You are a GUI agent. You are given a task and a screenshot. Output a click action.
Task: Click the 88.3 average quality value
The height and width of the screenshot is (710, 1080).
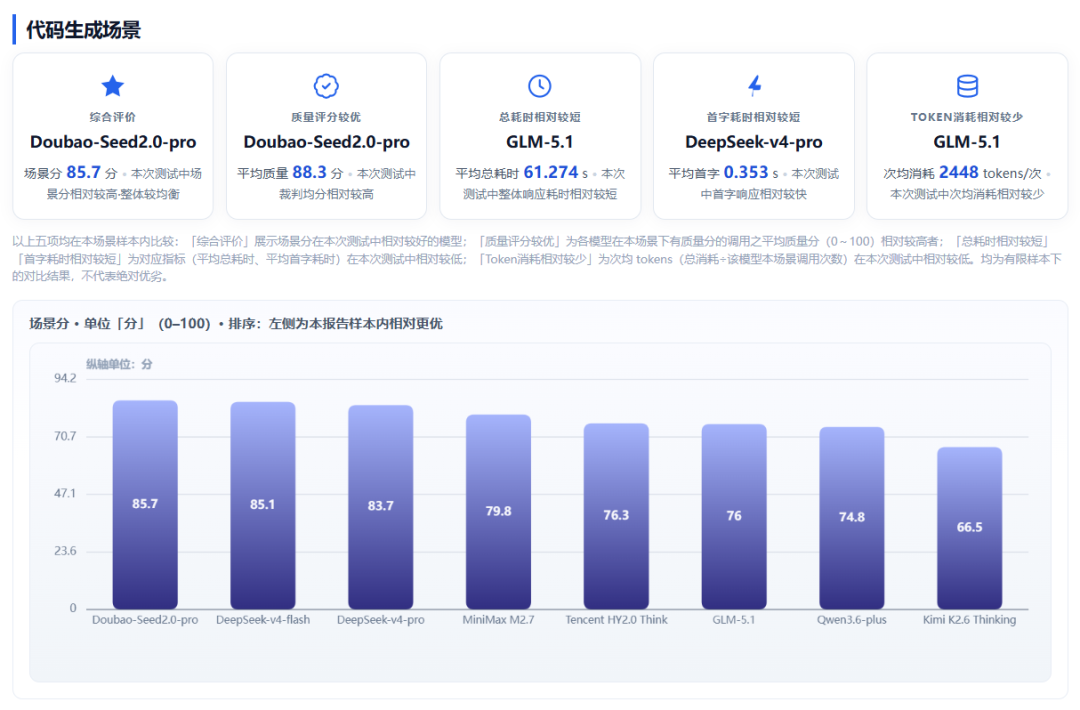309,172
